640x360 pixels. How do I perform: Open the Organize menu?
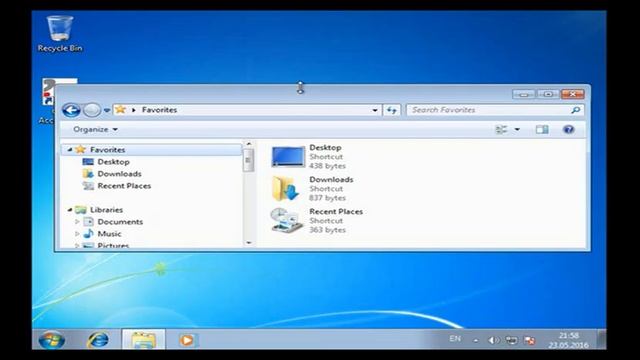tap(96, 129)
